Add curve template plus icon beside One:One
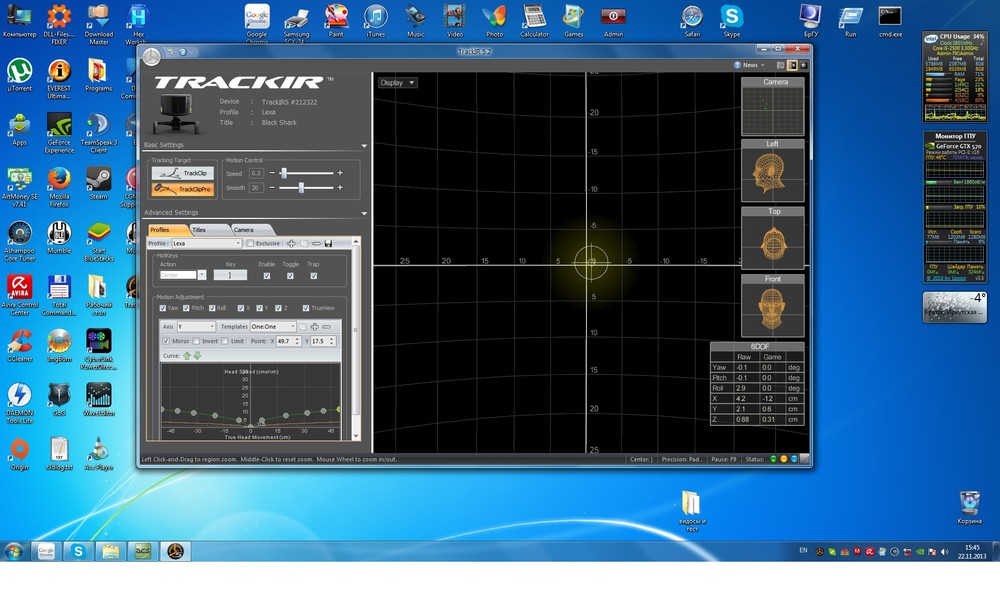The image size is (1000, 596). [x=314, y=326]
